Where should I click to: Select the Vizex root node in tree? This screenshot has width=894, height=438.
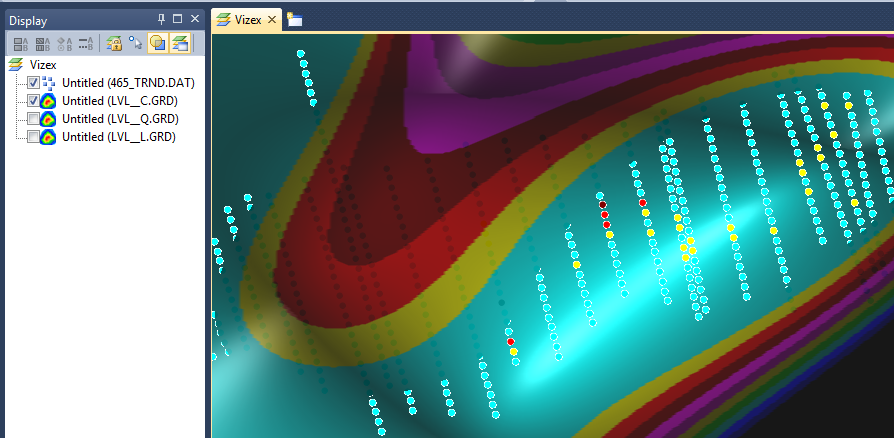click(42, 64)
